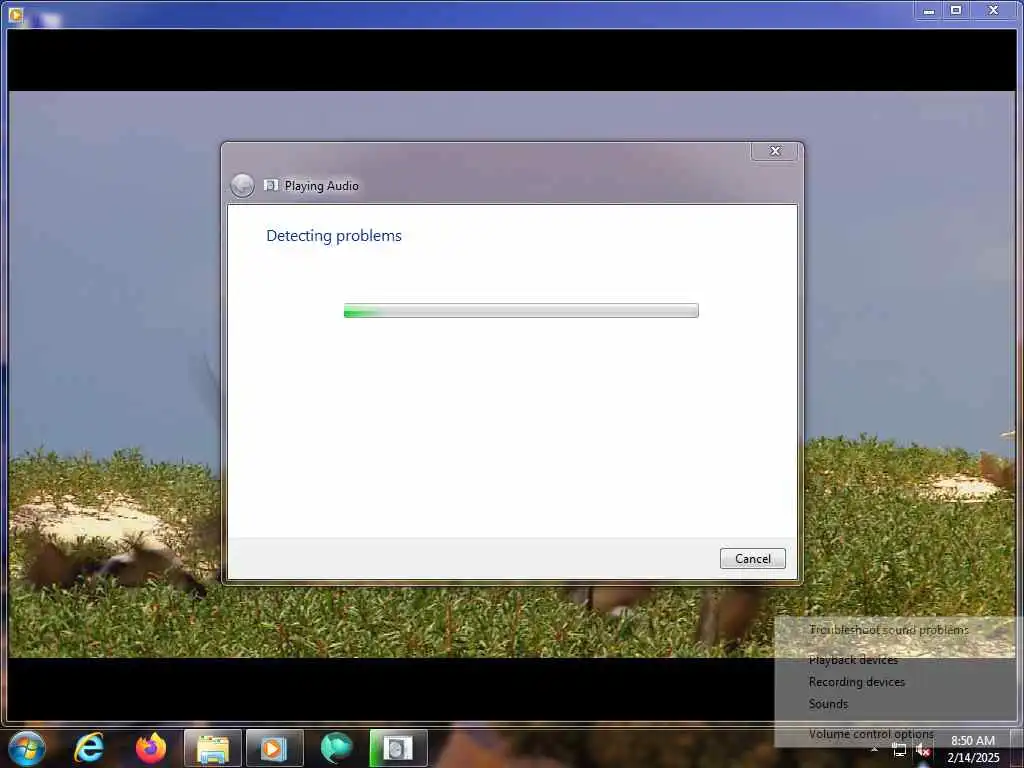The image size is (1024, 768).
Task: Click the back arrow in the troubleshooter
Action: [242, 185]
